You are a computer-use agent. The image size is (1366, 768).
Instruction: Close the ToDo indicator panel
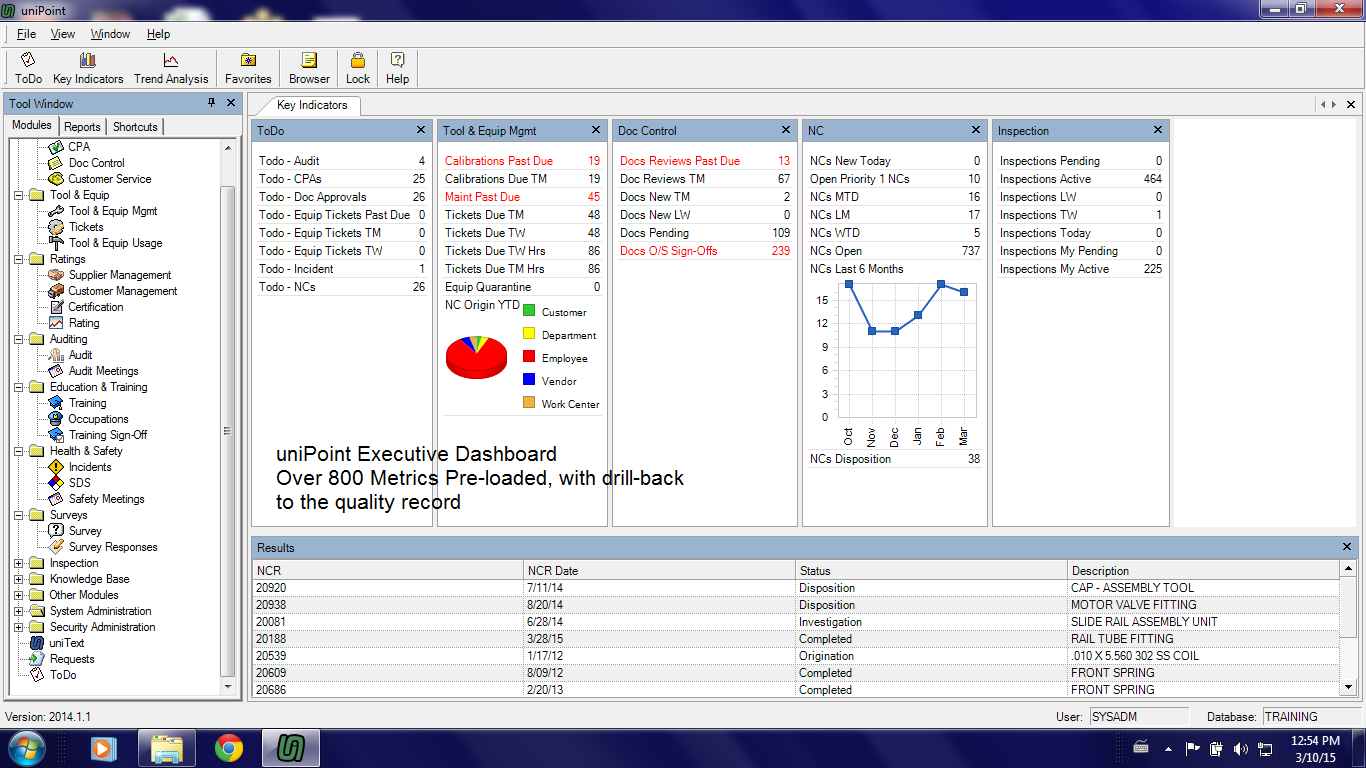421,130
